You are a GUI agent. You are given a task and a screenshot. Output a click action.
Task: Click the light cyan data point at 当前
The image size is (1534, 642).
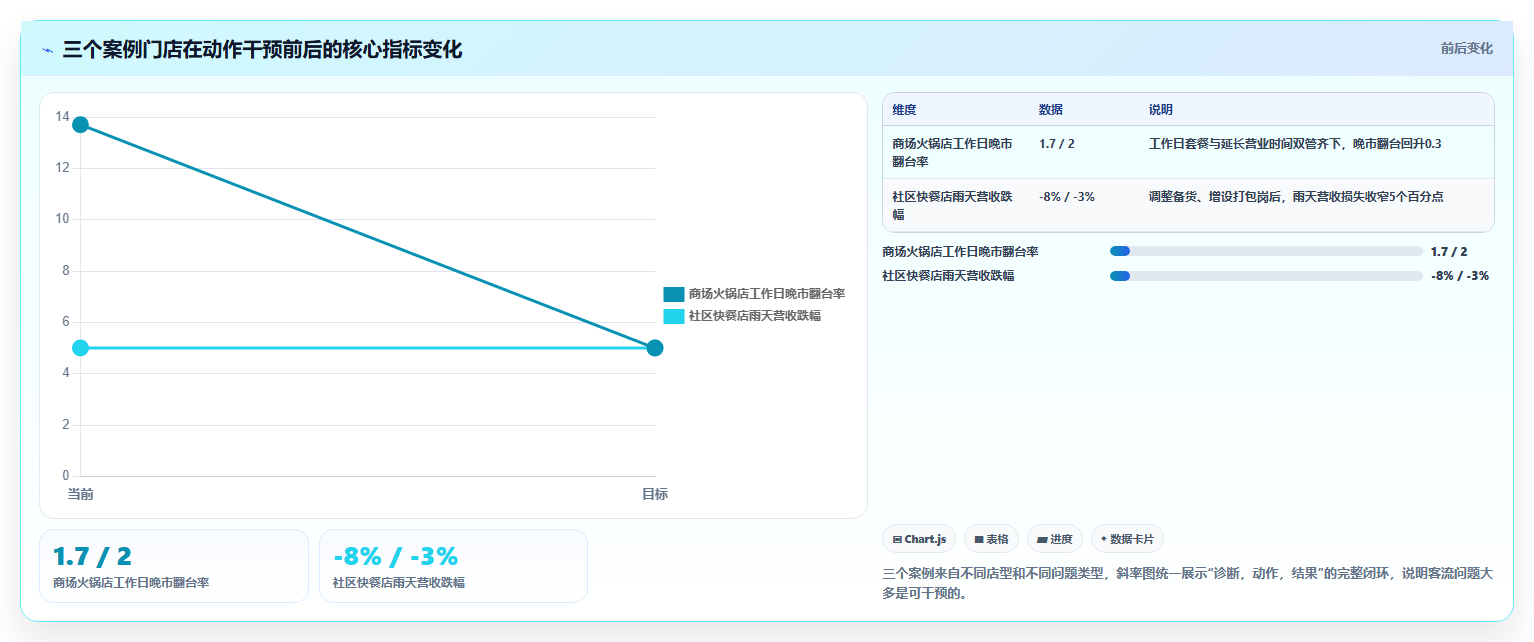pyautogui.click(x=80, y=348)
